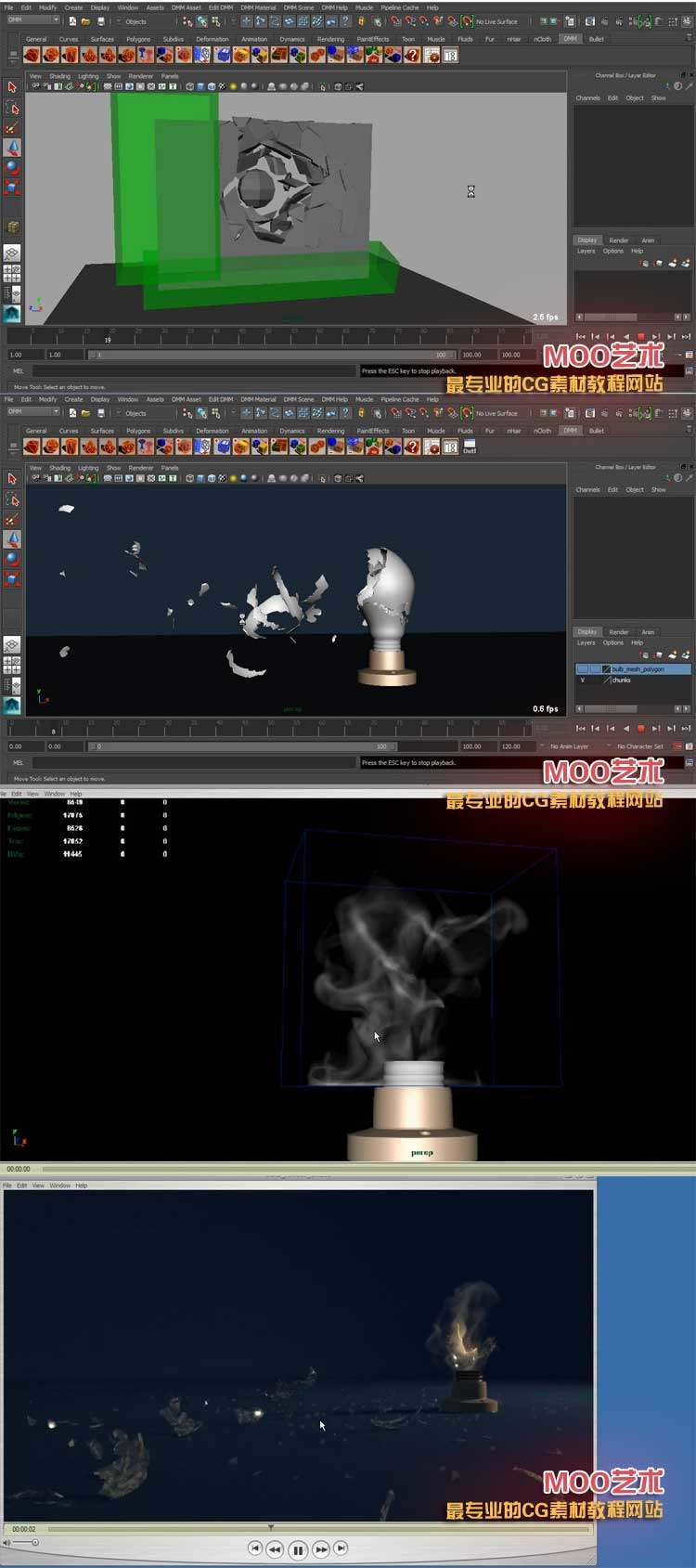Click the range slider bar in top Maya window
Image resolution: width=696 pixels, height=1568 pixels.
coord(269,355)
